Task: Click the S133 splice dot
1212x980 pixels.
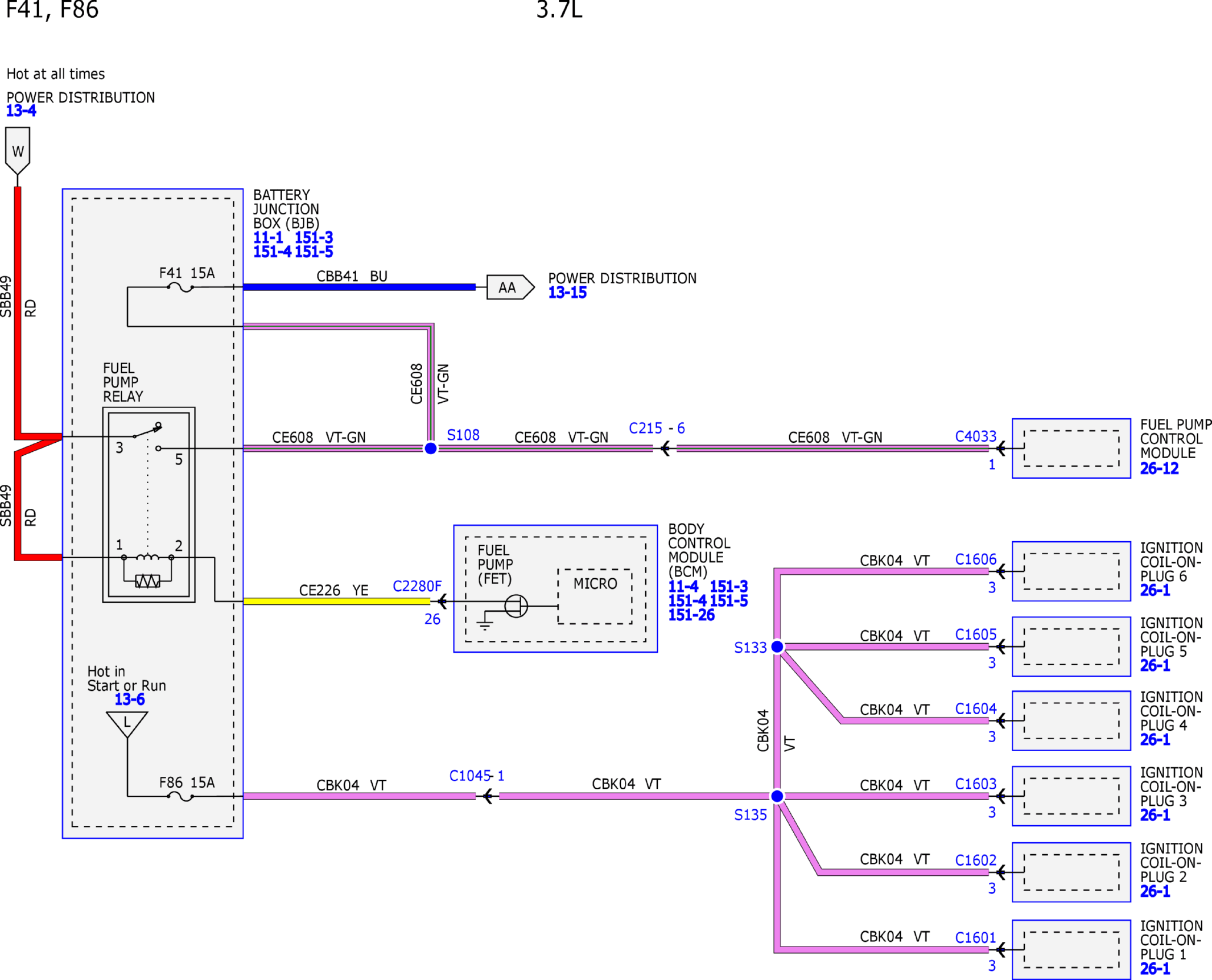Action: (x=777, y=647)
